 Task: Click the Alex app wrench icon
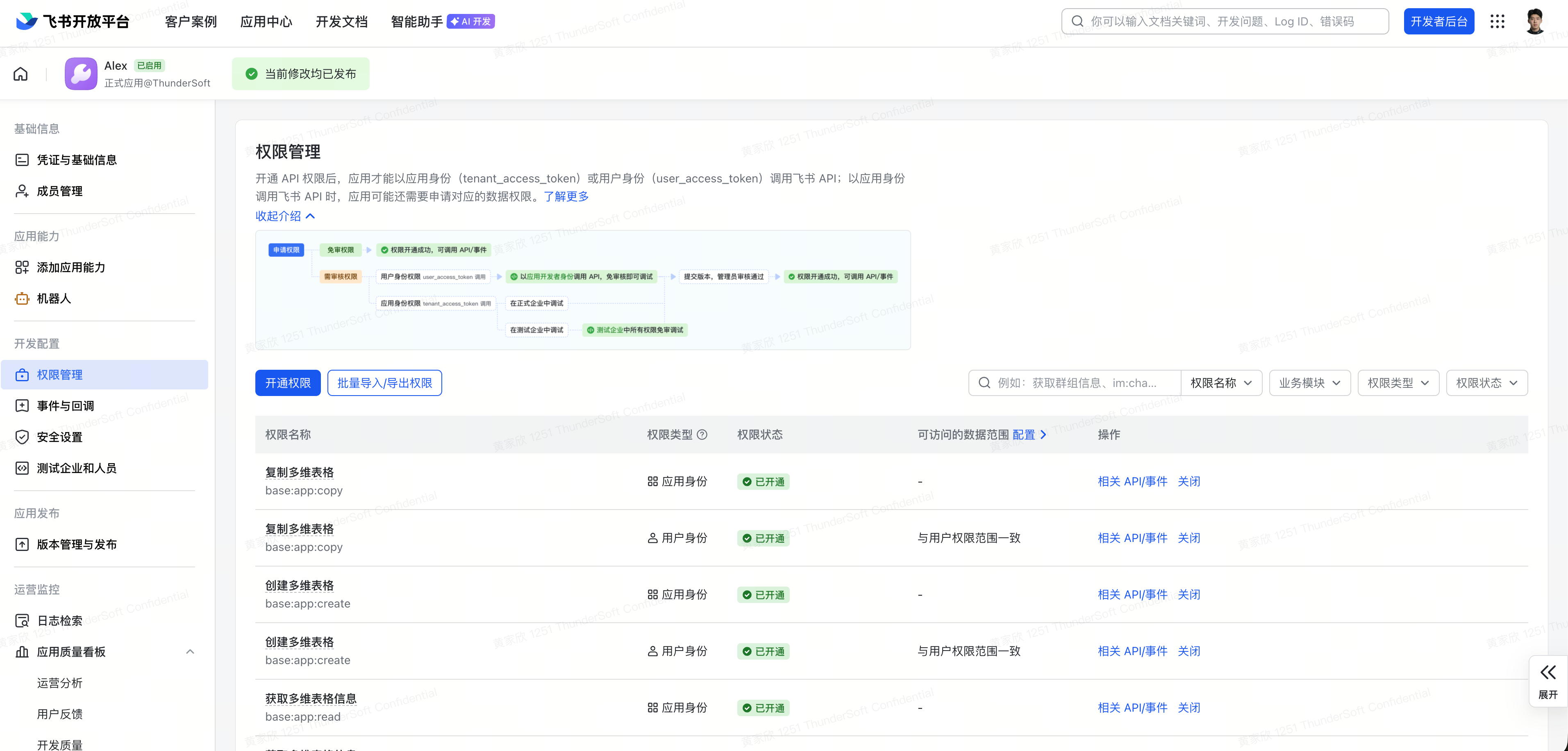point(81,74)
